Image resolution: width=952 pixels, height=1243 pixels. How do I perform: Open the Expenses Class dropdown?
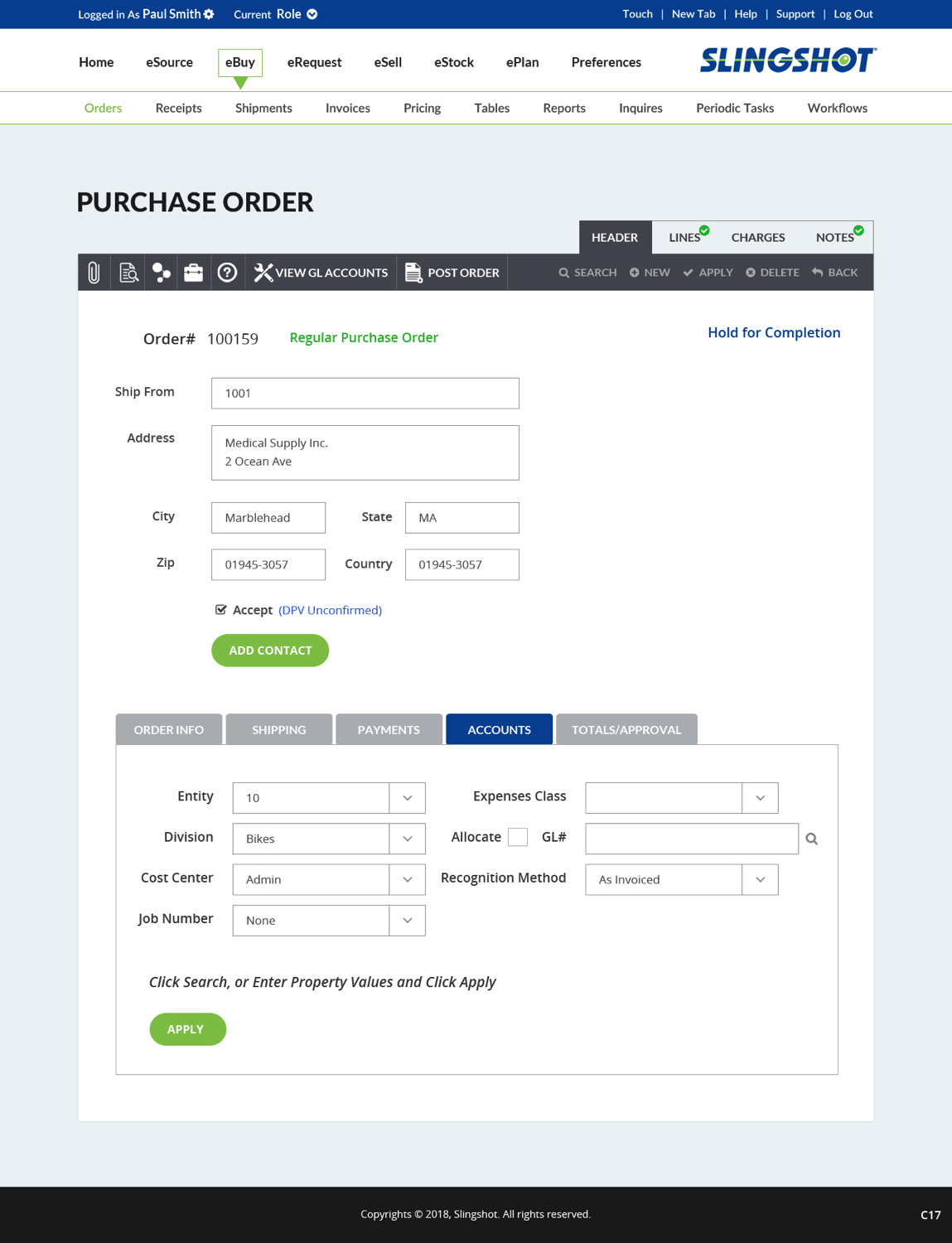(760, 798)
